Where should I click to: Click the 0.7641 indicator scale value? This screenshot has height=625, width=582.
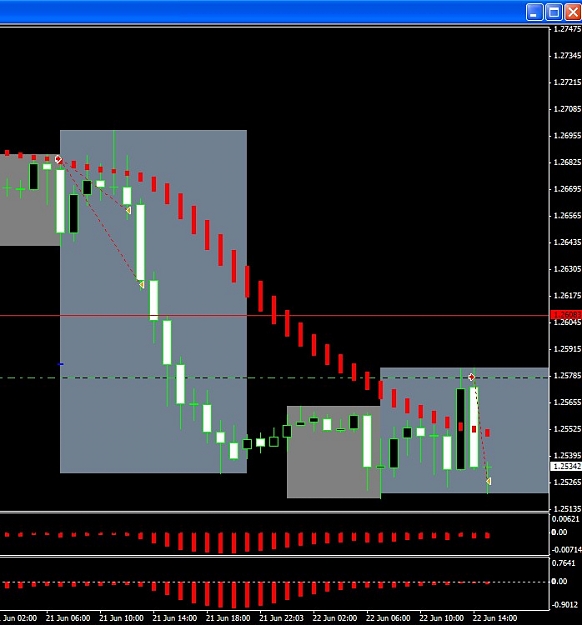[x=564, y=563]
